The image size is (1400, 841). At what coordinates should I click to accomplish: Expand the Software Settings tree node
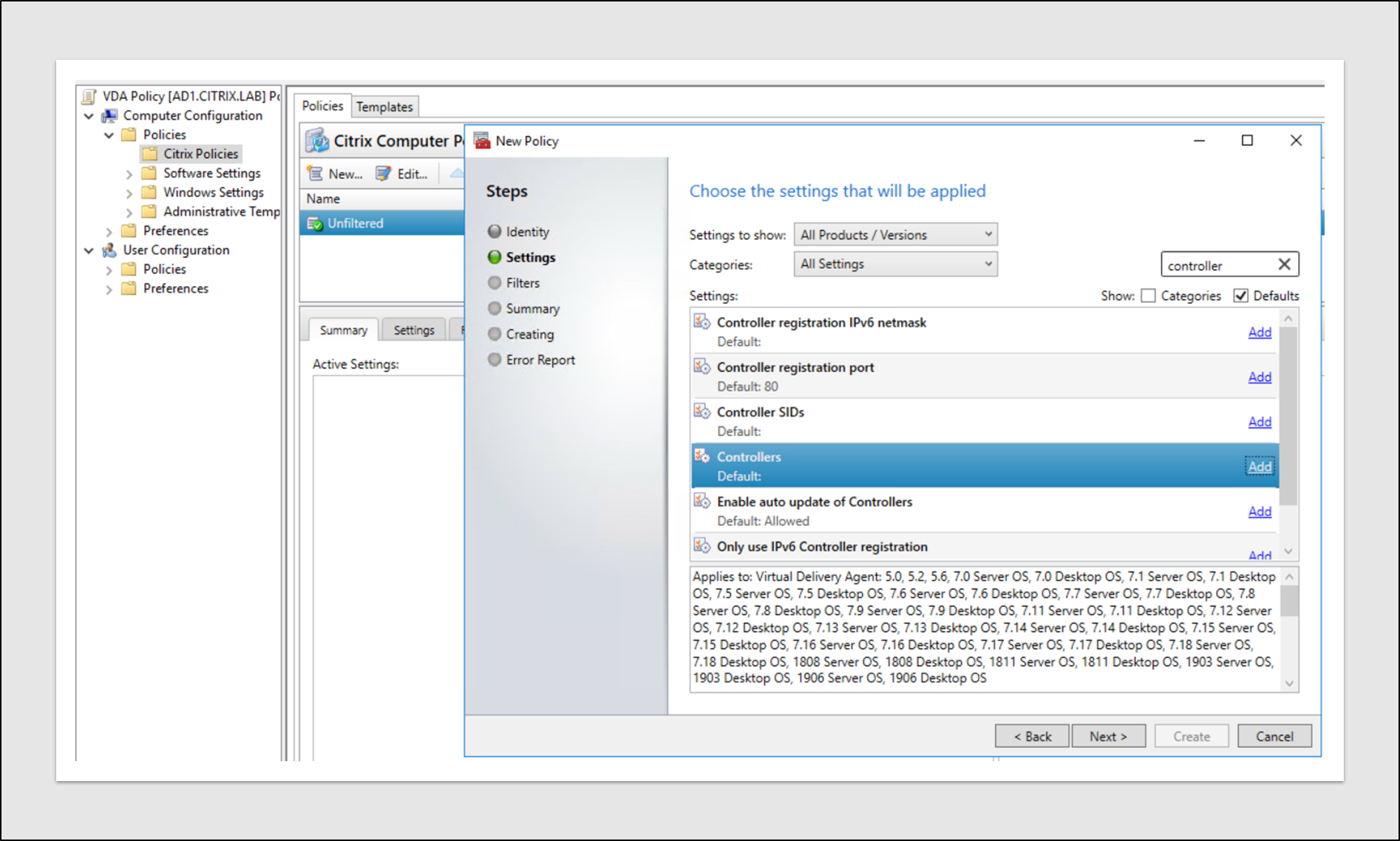coord(129,174)
